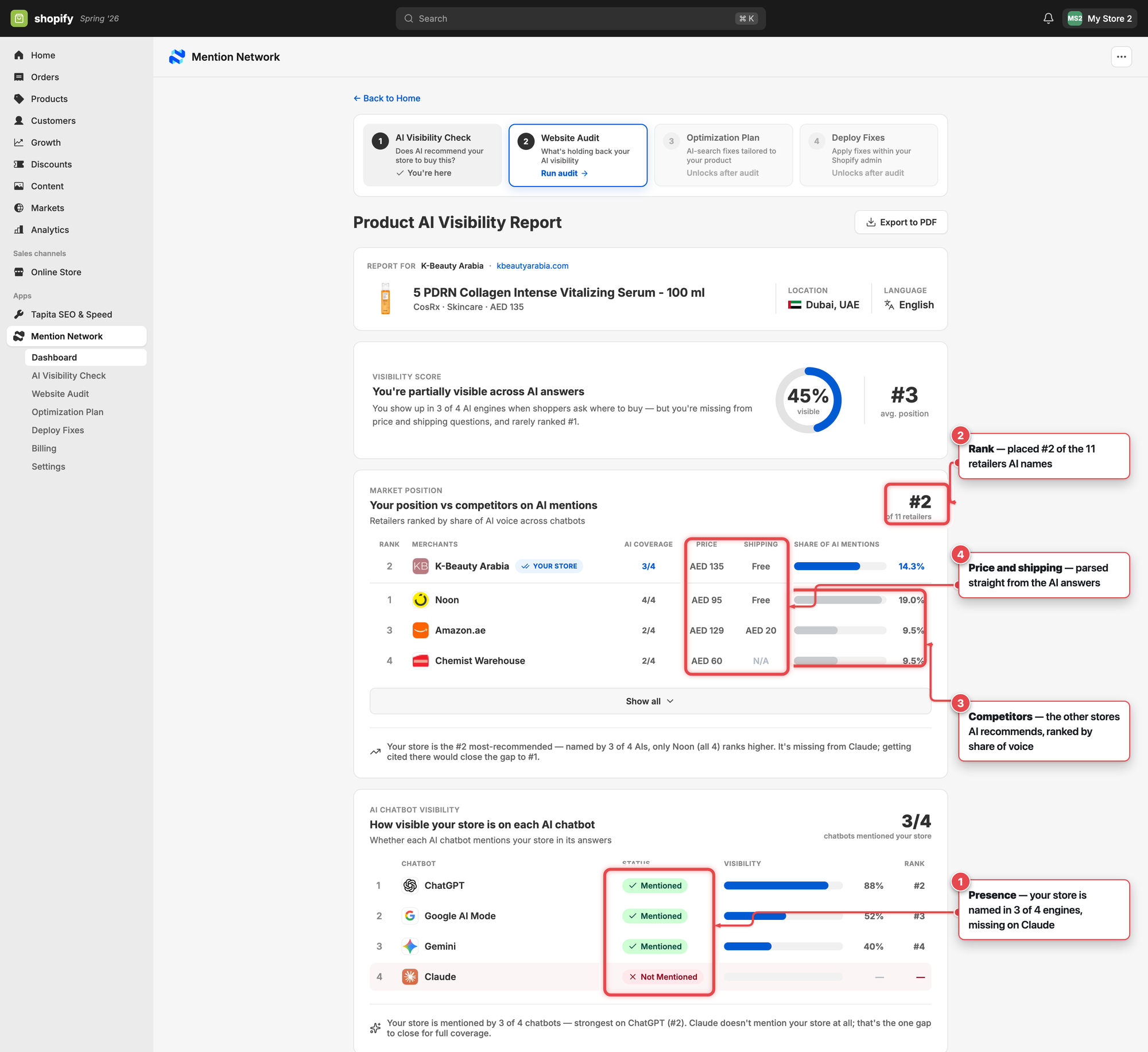The image size is (1148, 1052).
Task: Click Back to Home link
Action: coord(387,98)
